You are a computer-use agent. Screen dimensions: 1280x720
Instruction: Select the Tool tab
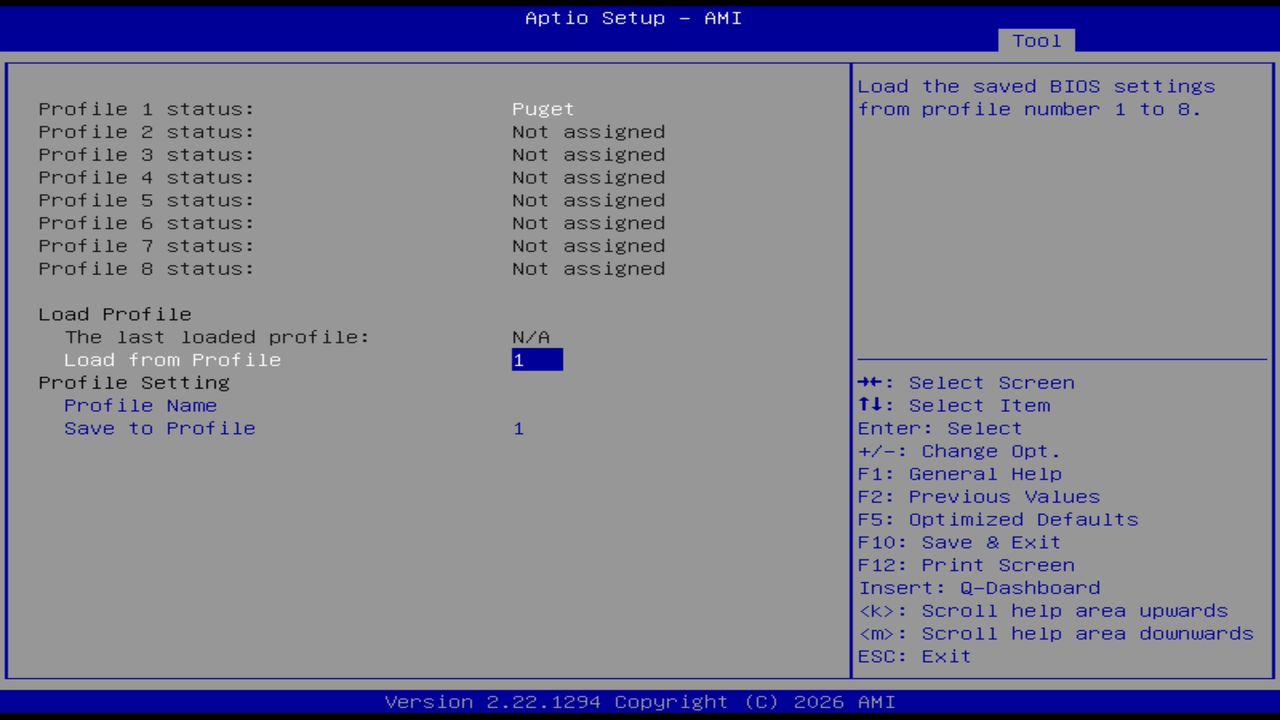point(1036,40)
